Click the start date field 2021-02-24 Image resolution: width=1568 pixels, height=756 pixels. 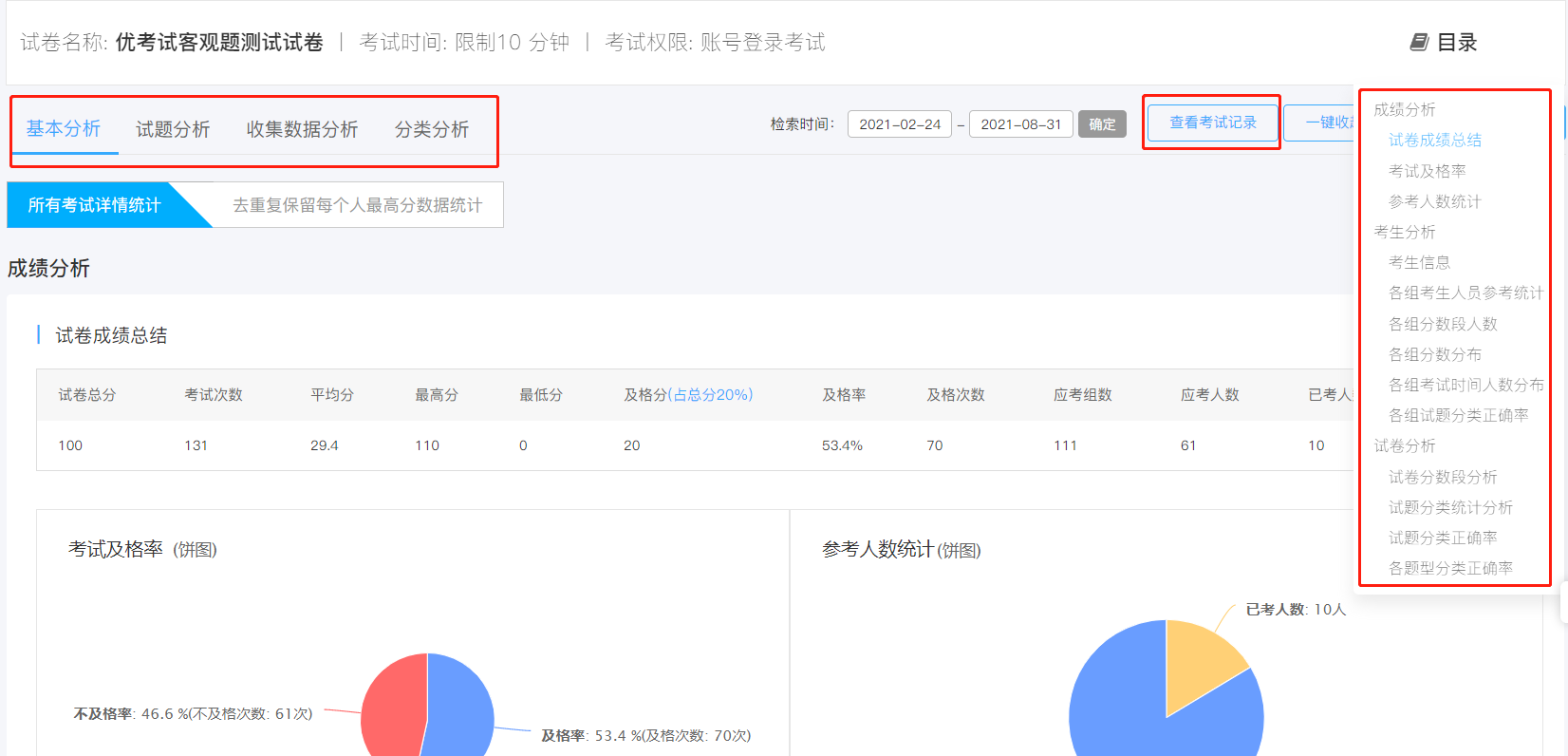point(900,124)
